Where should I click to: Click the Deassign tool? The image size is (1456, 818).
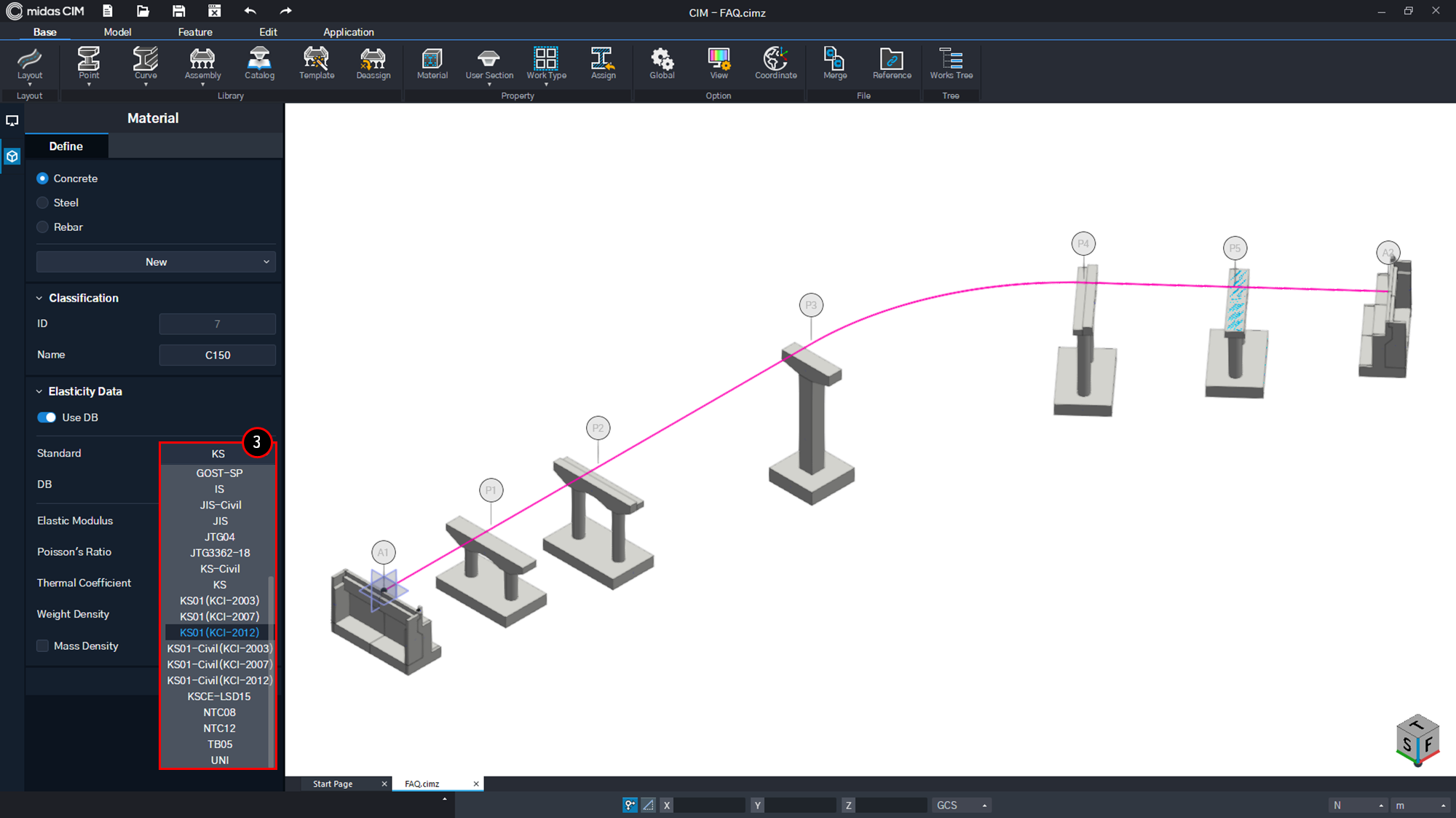point(373,63)
